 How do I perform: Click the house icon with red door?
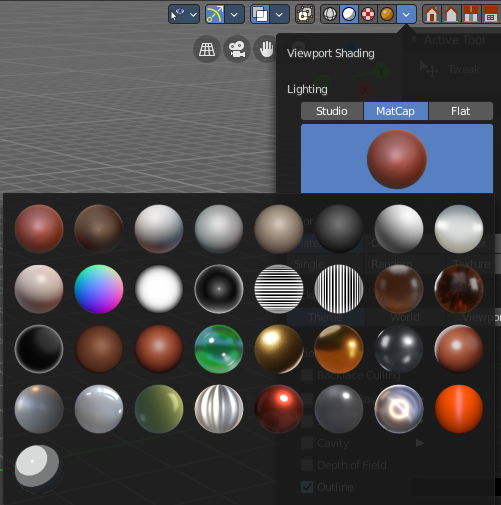[x=432, y=14]
